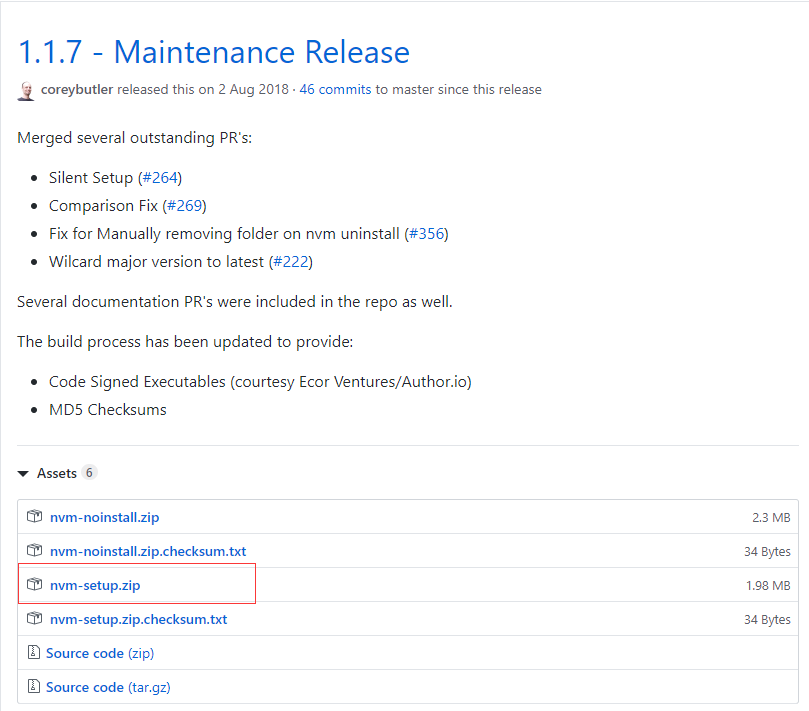Click the package icon beside nvm-setup.zip
809x711 pixels.
click(35, 584)
